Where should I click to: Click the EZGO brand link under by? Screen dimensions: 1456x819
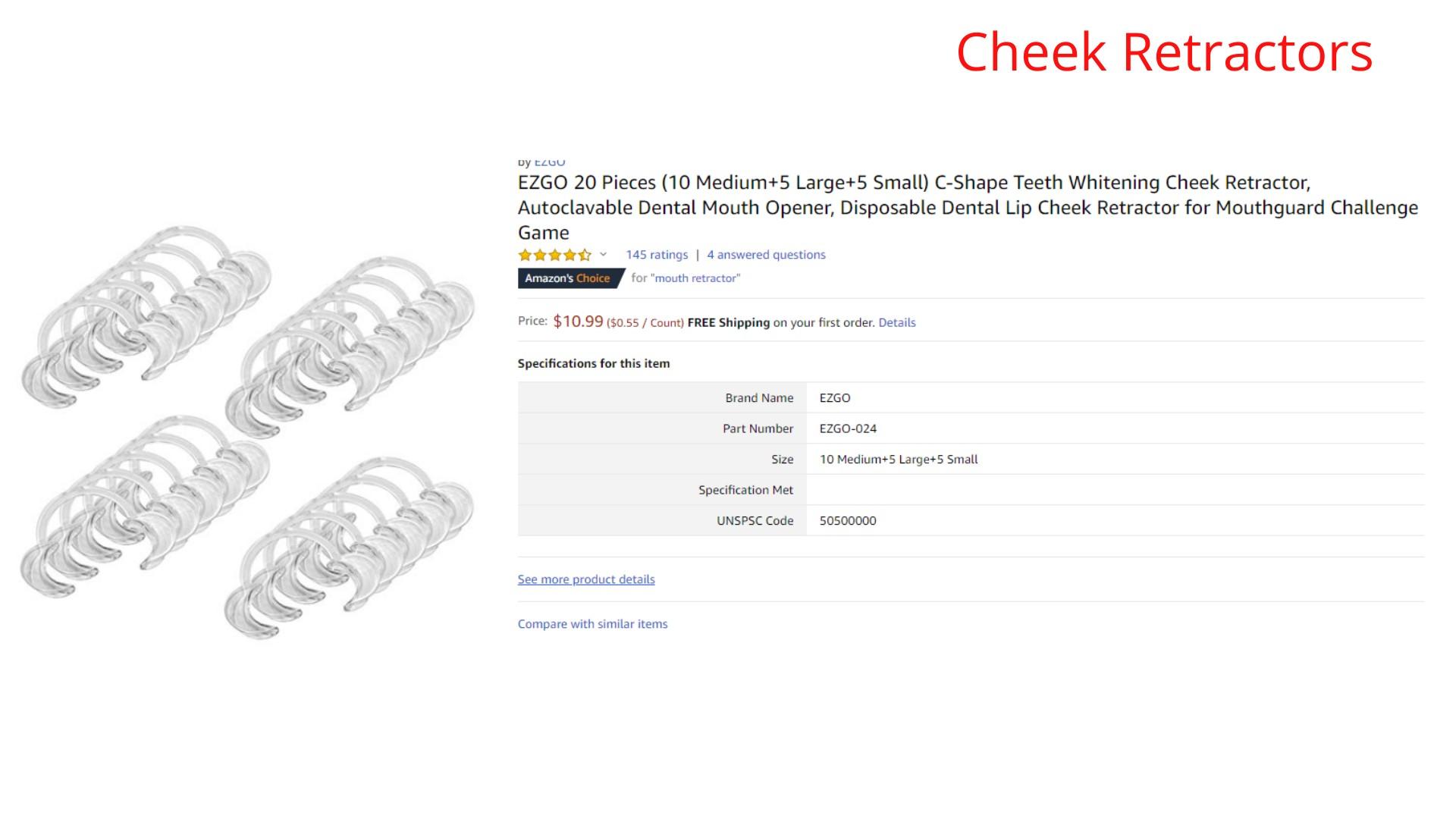tap(550, 162)
